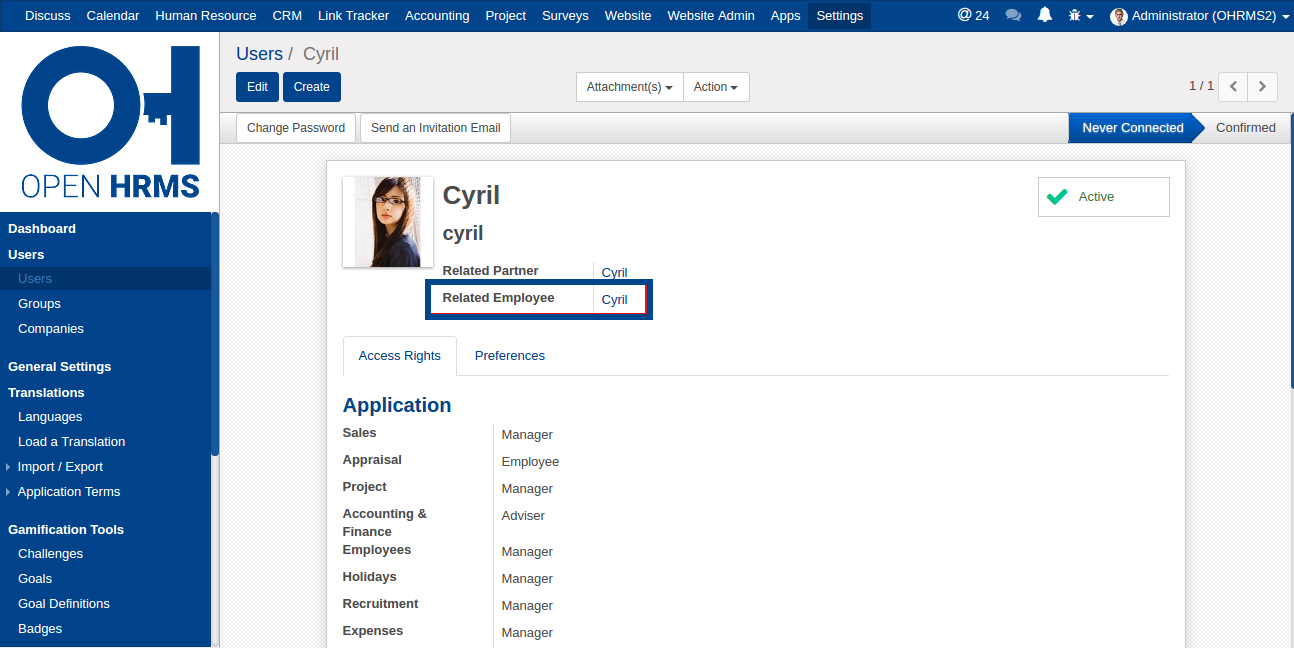Image resolution: width=1294 pixels, height=648 pixels.
Task: Expand Import / Export in sidebar
Action: (x=60, y=467)
